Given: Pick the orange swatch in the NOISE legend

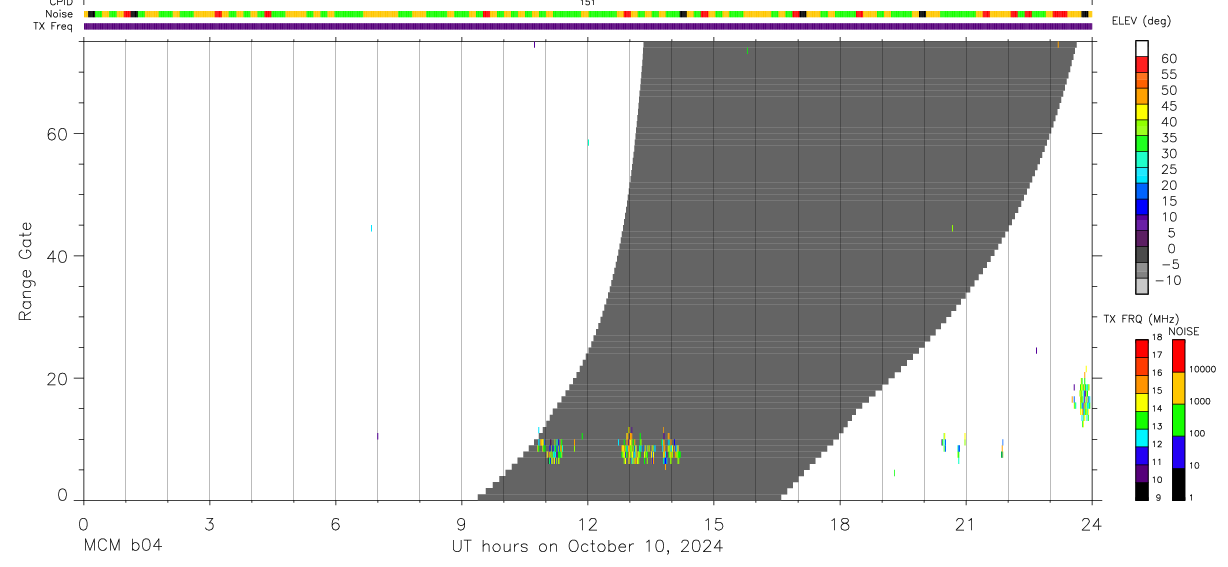Looking at the screenshot, I should [x=1178, y=387].
